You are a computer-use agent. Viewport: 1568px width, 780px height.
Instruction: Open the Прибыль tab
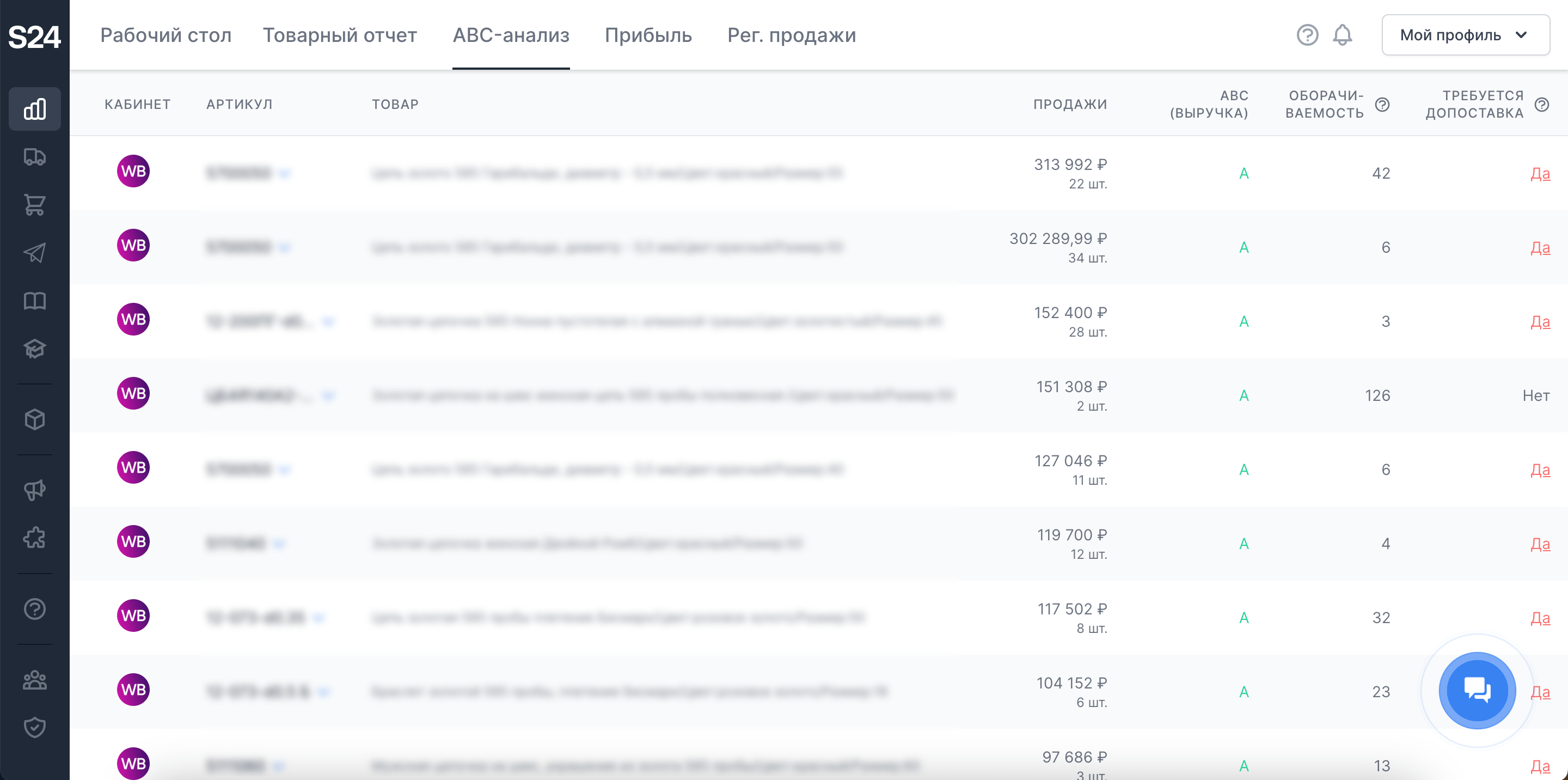coord(648,35)
